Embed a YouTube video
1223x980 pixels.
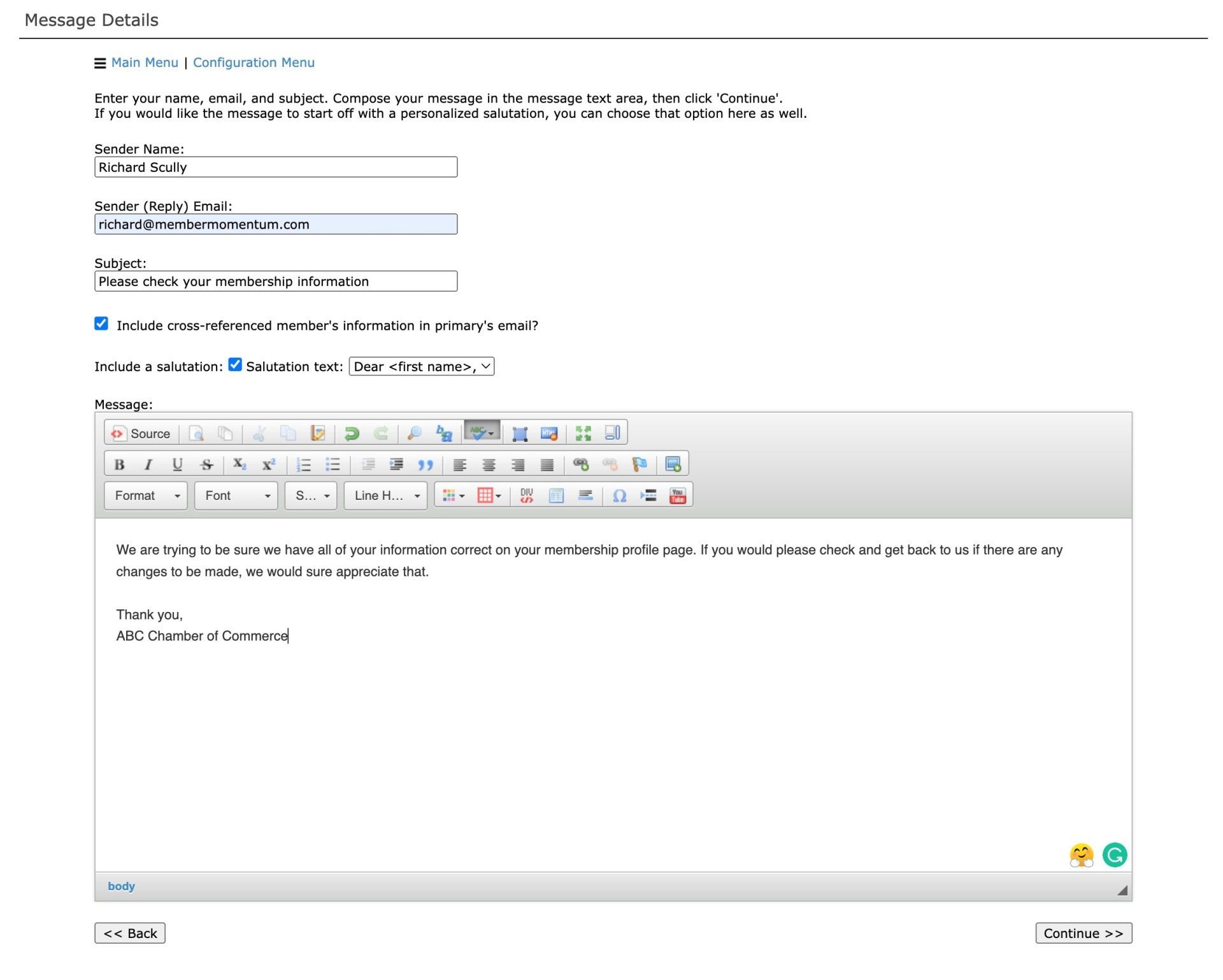[677, 495]
